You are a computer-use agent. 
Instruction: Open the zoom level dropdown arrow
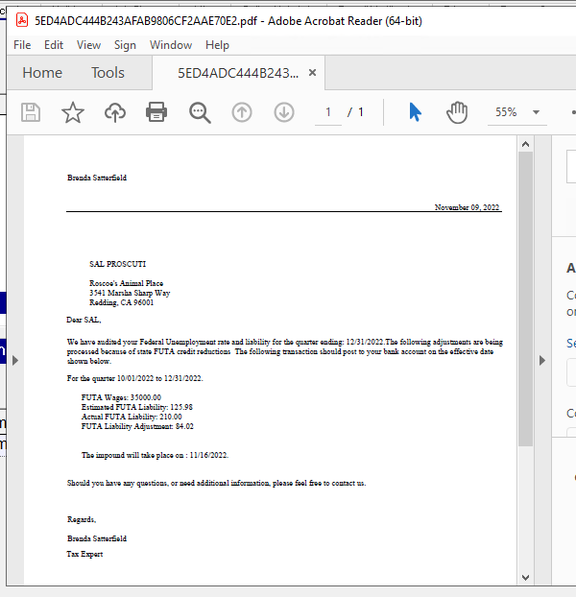(536, 112)
